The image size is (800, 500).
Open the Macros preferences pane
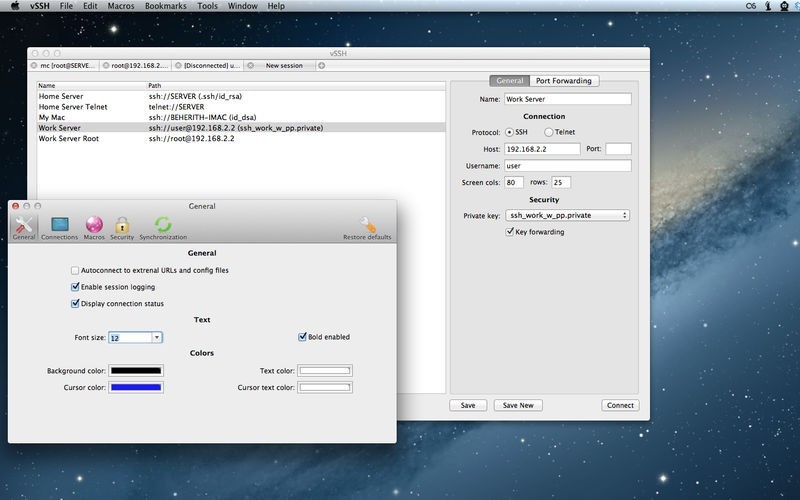tap(94, 227)
